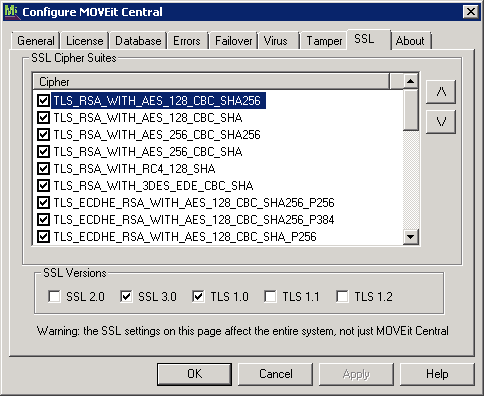Select the TLS_RSA_WITH_RC4_128_SHA row text
Image resolution: width=484 pixels, height=396 pixels.
(x=134, y=169)
